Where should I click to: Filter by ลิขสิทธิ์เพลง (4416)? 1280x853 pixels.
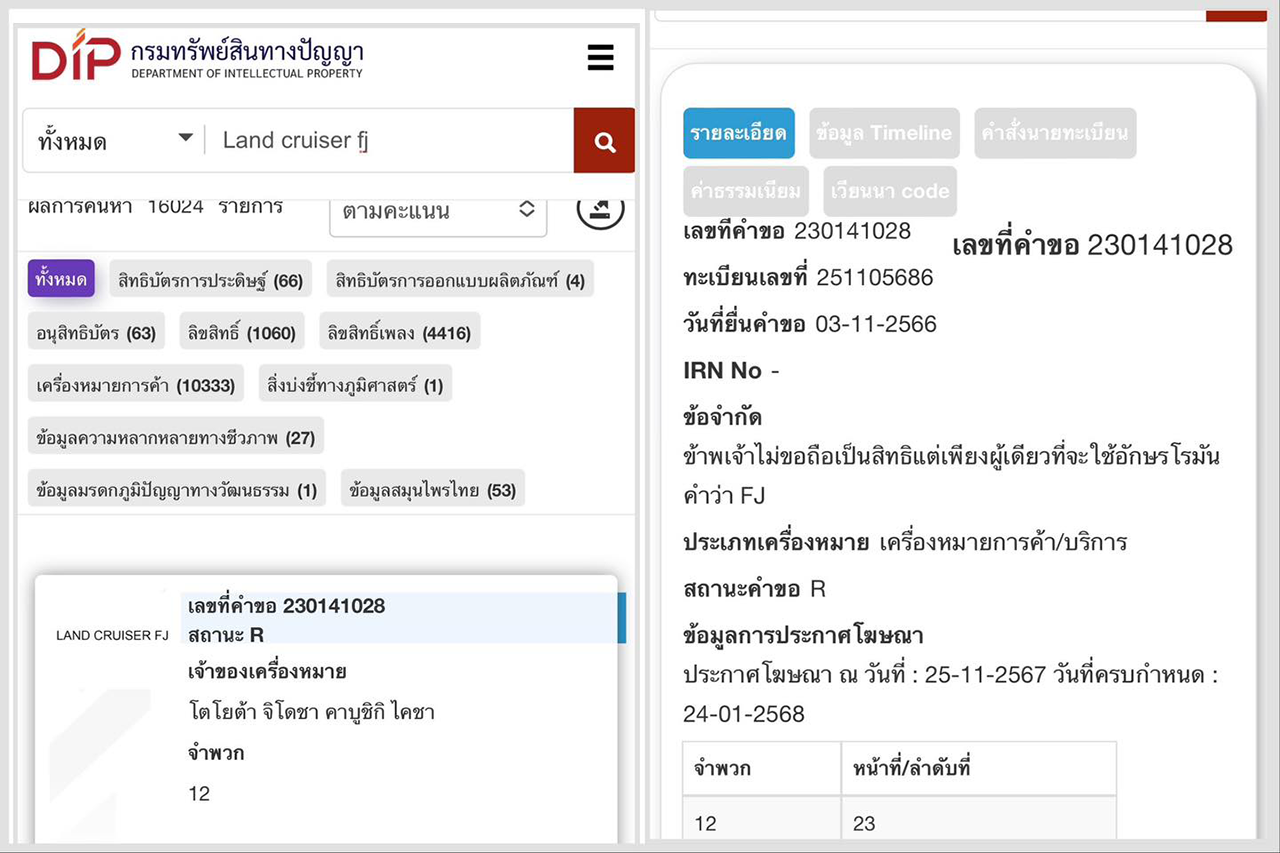coord(399,333)
